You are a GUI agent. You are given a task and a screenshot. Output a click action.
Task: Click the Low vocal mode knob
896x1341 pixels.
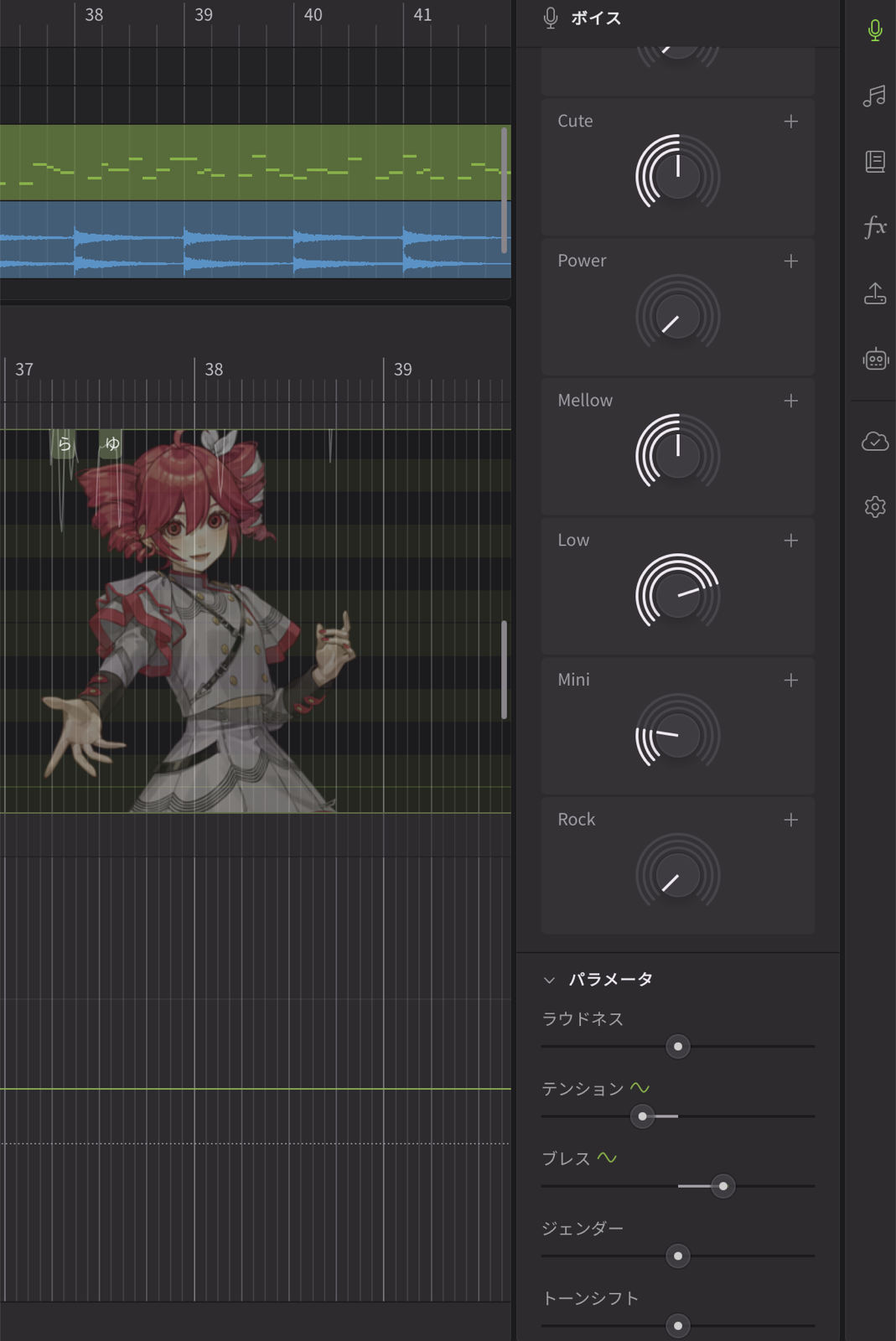677,595
